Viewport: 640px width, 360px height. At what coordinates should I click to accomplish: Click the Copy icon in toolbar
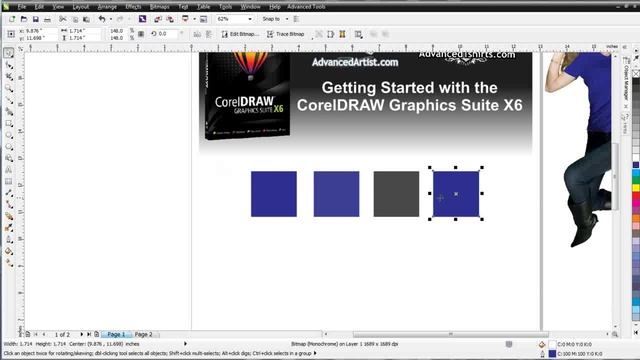click(x=75, y=19)
